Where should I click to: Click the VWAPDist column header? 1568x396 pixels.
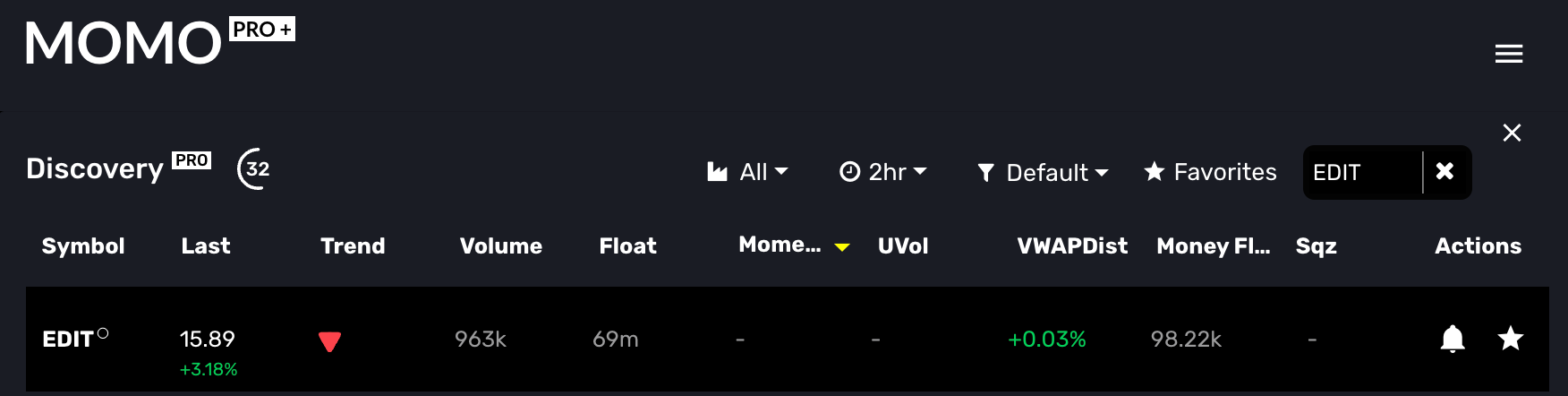(1072, 245)
